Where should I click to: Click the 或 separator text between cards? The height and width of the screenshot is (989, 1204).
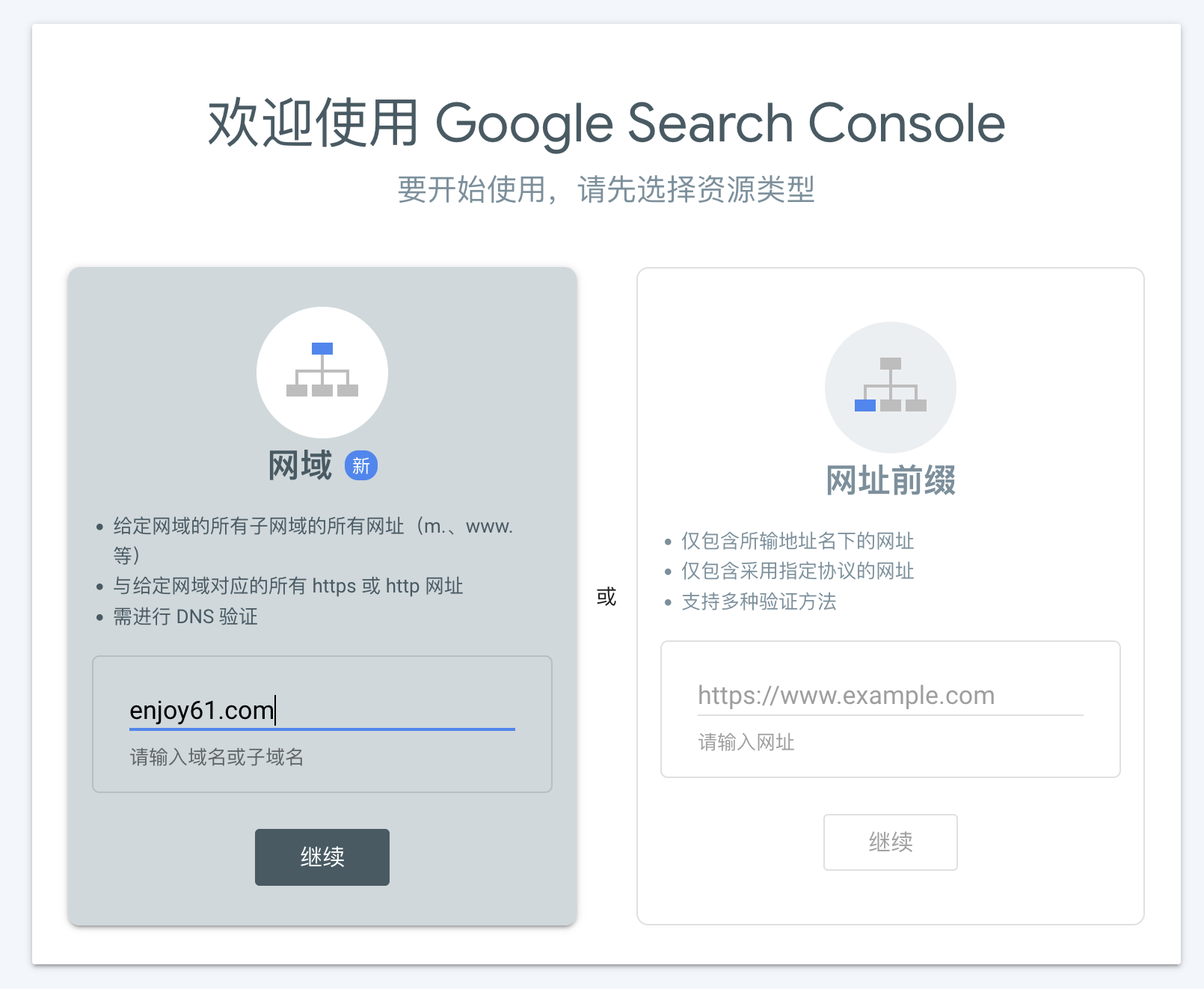(606, 597)
